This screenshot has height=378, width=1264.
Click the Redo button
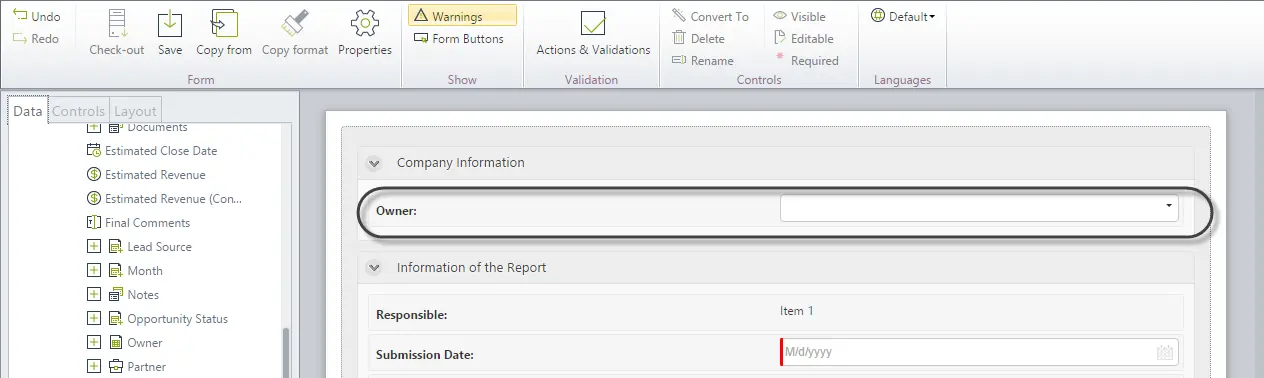click(x=36, y=39)
